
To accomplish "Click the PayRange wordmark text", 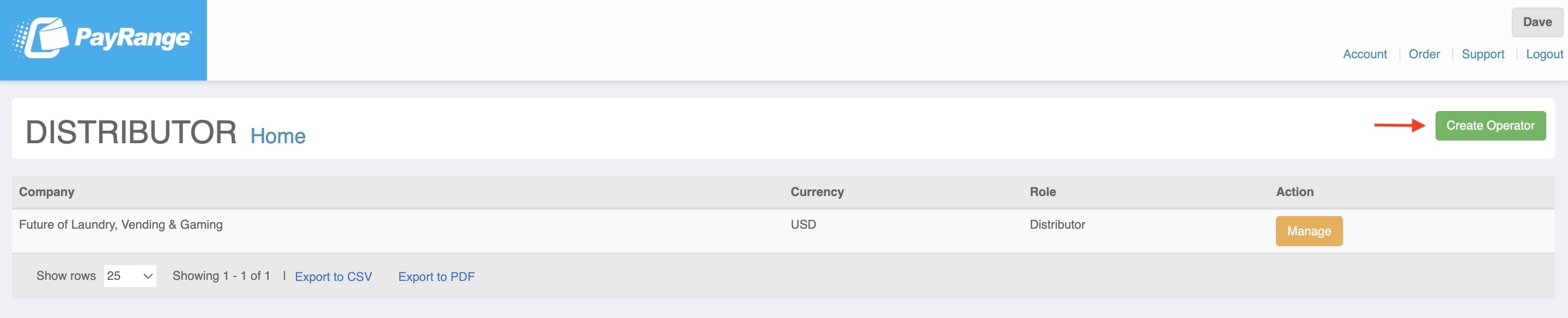I will point(133,38).
